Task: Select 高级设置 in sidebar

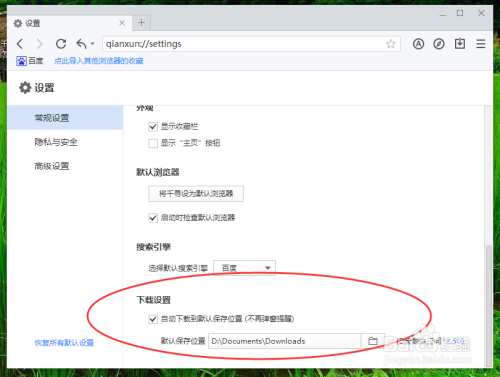Action: (52, 166)
